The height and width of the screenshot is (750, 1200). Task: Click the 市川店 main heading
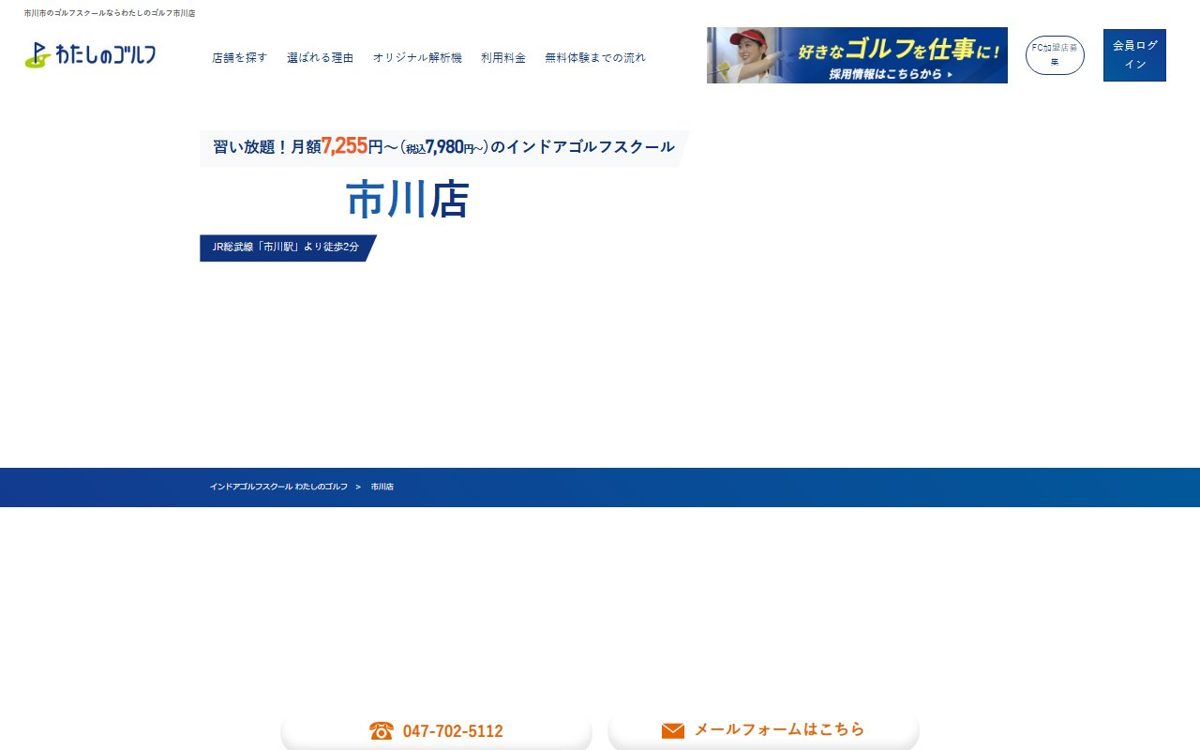click(x=408, y=200)
